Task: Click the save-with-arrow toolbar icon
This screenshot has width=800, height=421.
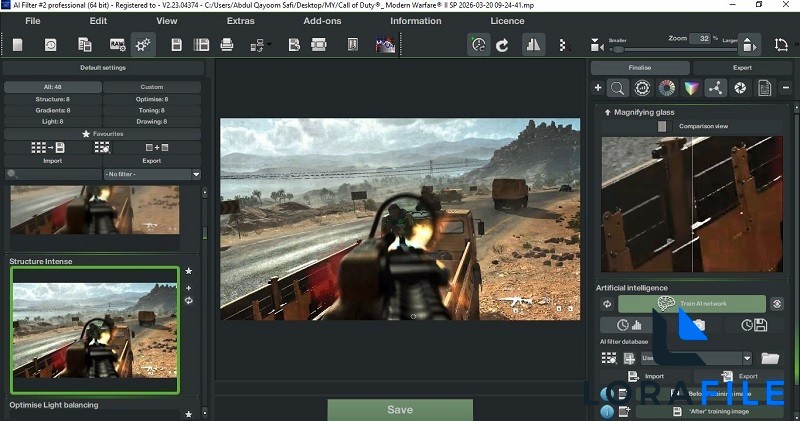Action: (294, 45)
